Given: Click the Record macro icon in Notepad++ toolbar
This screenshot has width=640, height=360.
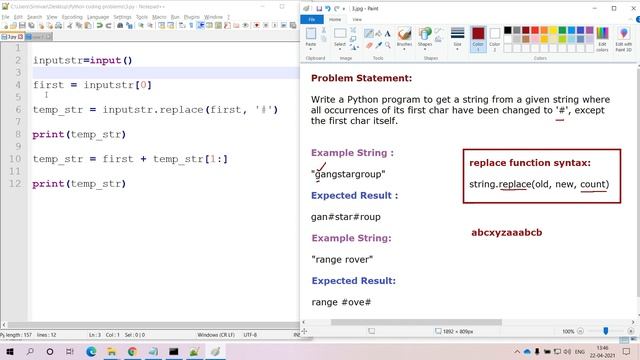Looking at the screenshot, I should pos(256,25).
